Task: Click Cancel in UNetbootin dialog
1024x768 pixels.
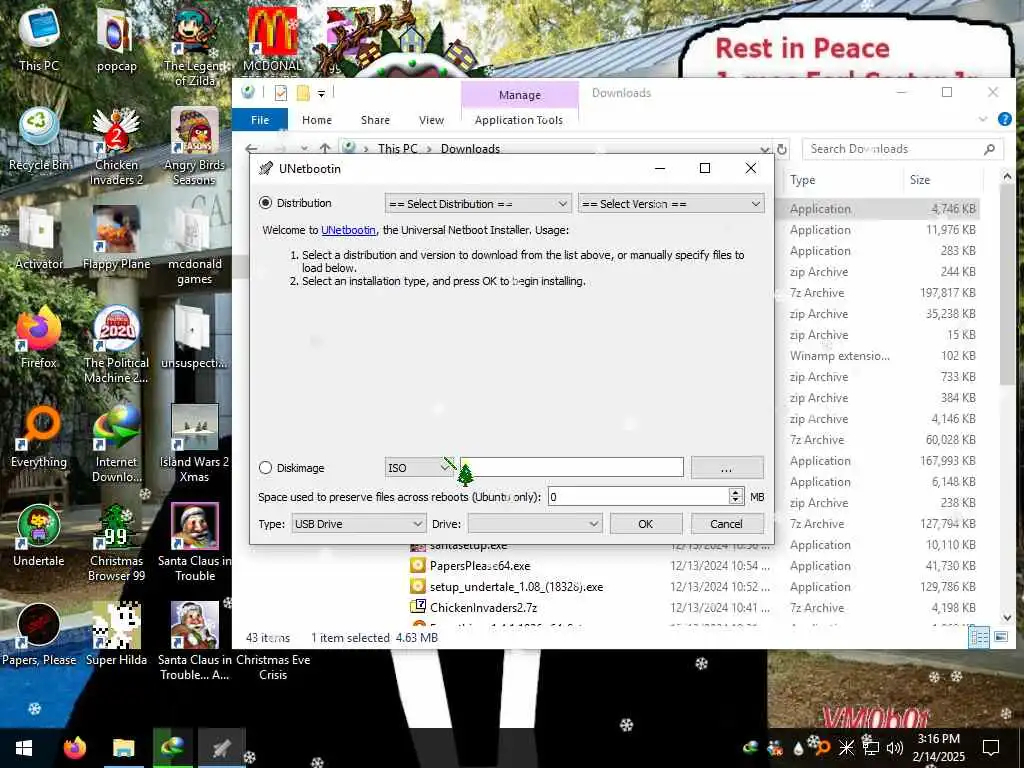Action: point(726,524)
